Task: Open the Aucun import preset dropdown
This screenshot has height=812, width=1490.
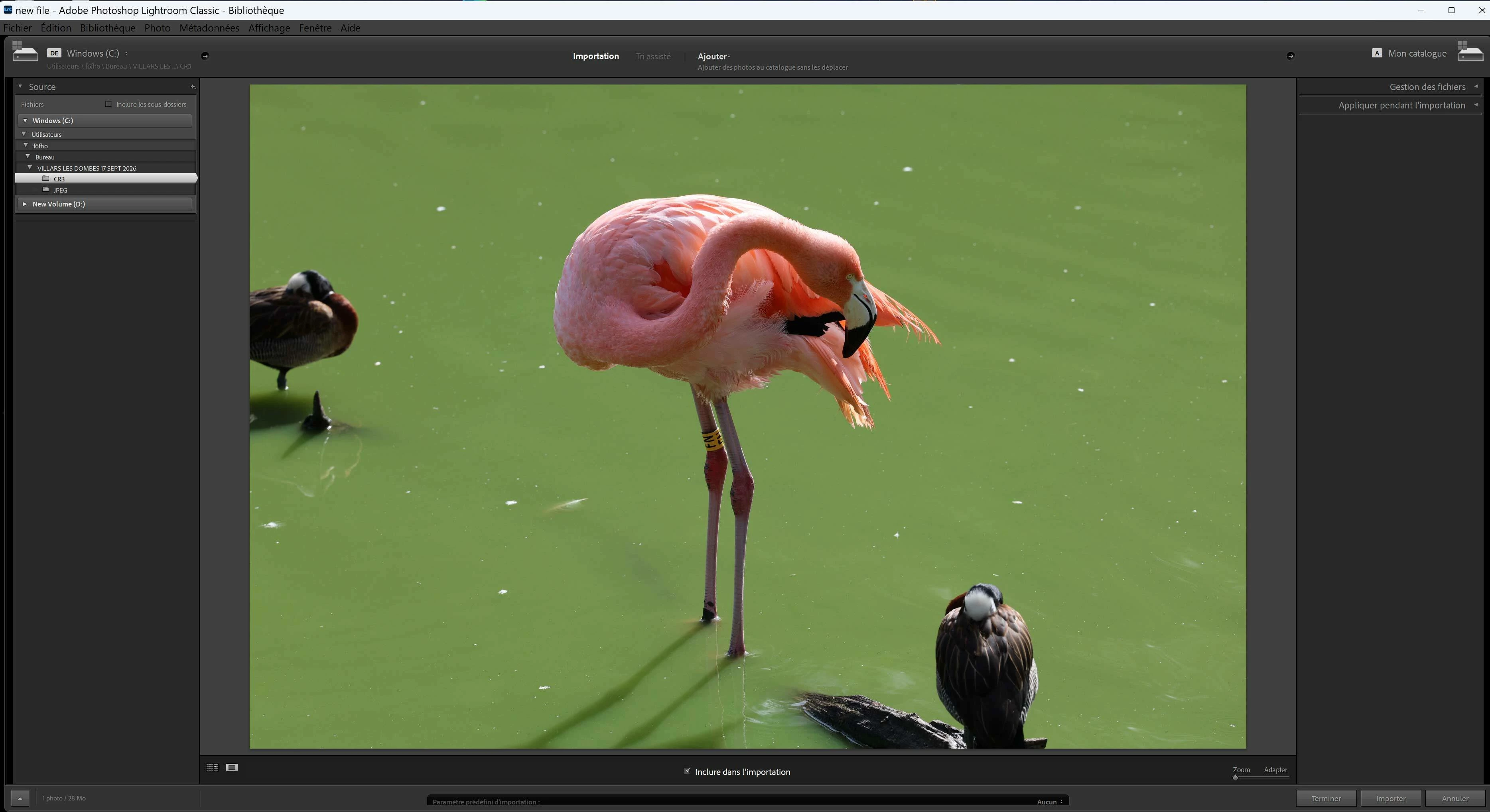Action: [x=1049, y=802]
